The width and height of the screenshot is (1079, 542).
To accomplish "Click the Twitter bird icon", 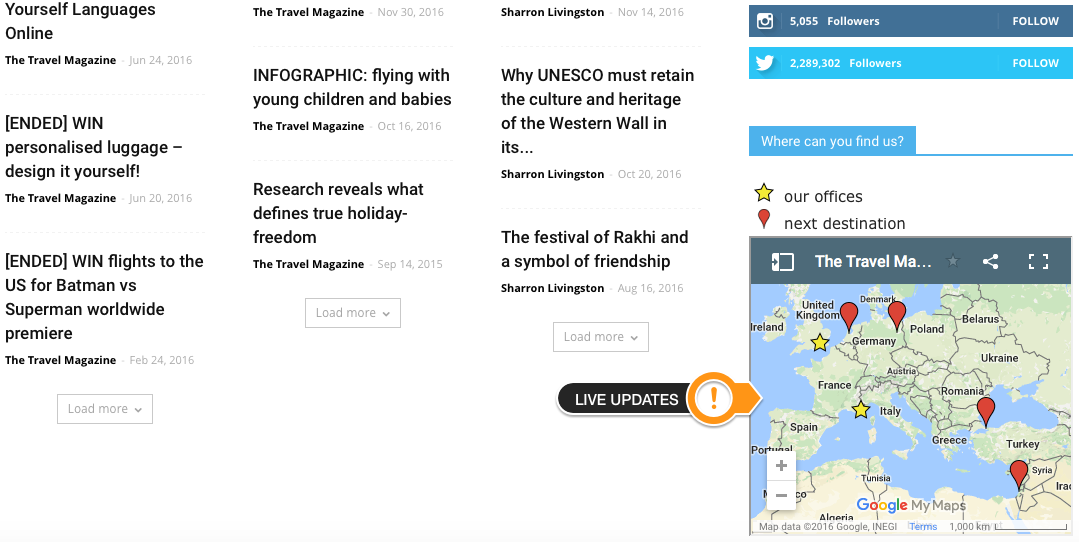I will coord(765,63).
